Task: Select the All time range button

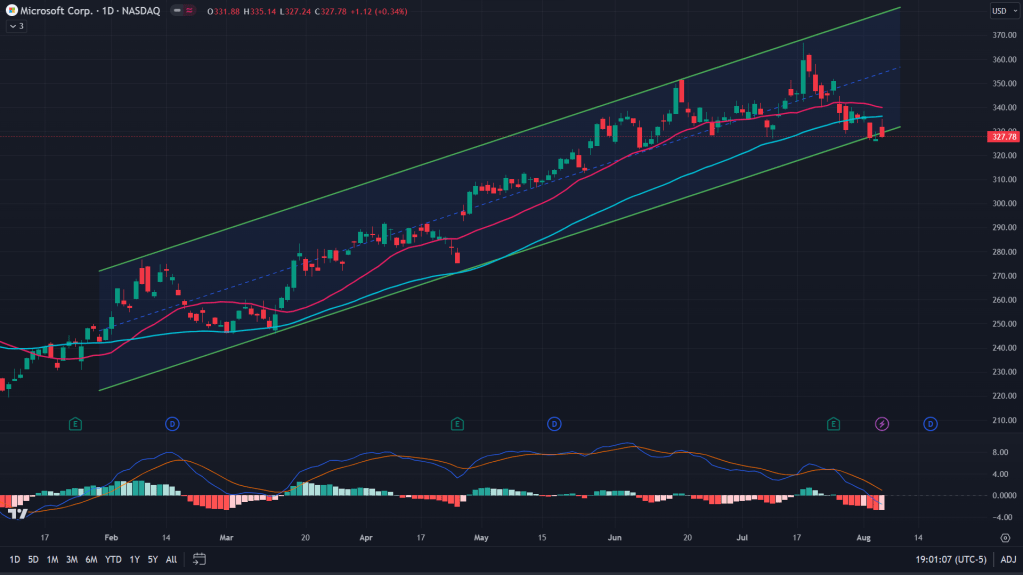Action: pos(171,559)
